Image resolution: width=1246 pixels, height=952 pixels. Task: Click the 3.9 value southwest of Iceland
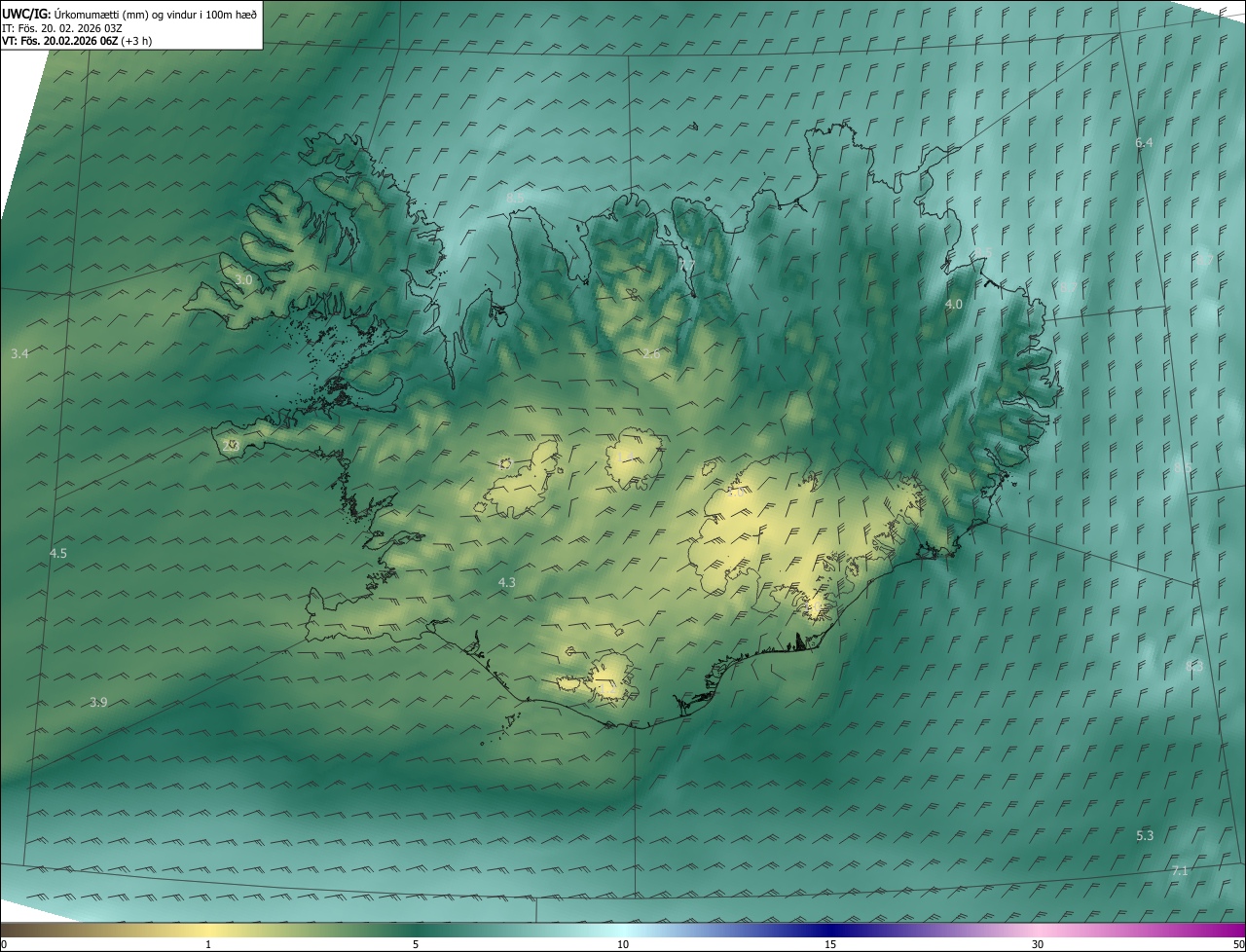pyautogui.click(x=98, y=702)
